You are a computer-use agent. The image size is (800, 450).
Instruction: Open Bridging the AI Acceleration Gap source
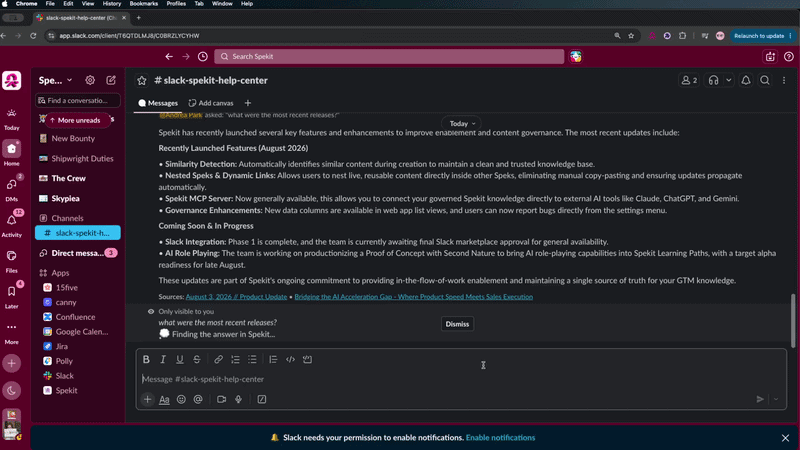[x=413, y=296]
